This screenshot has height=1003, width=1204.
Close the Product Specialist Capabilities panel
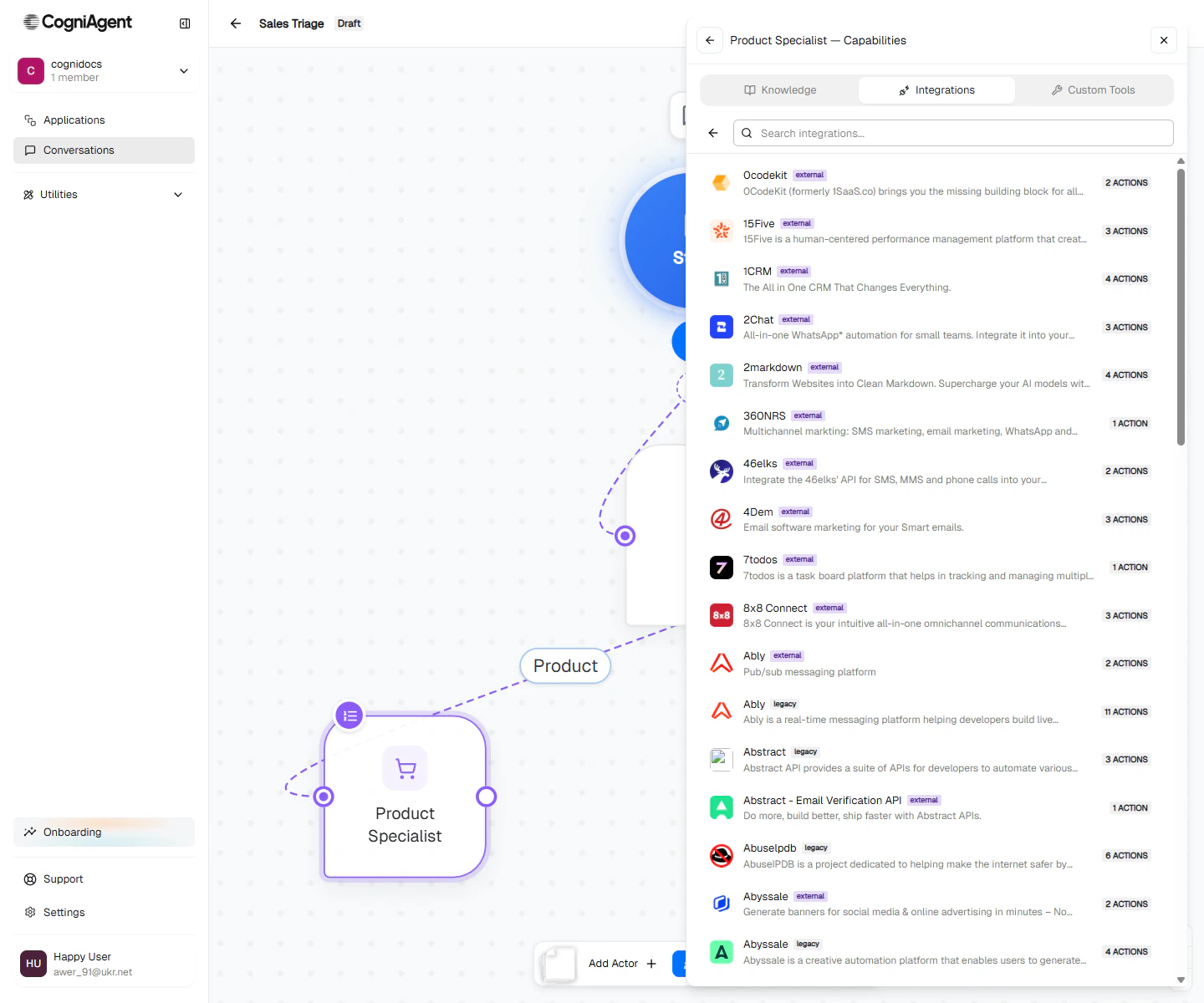(x=1164, y=40)
